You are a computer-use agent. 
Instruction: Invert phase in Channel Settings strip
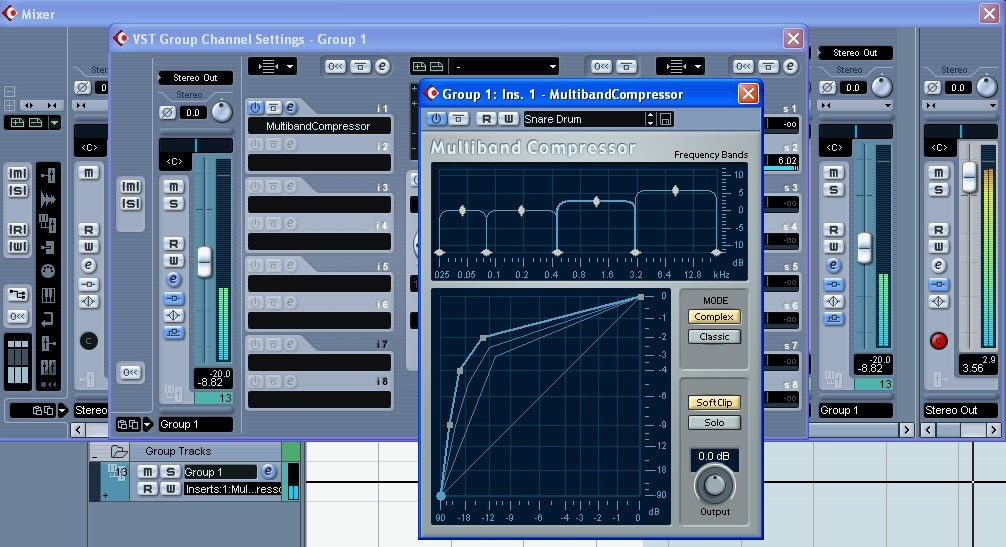(167, 113)
